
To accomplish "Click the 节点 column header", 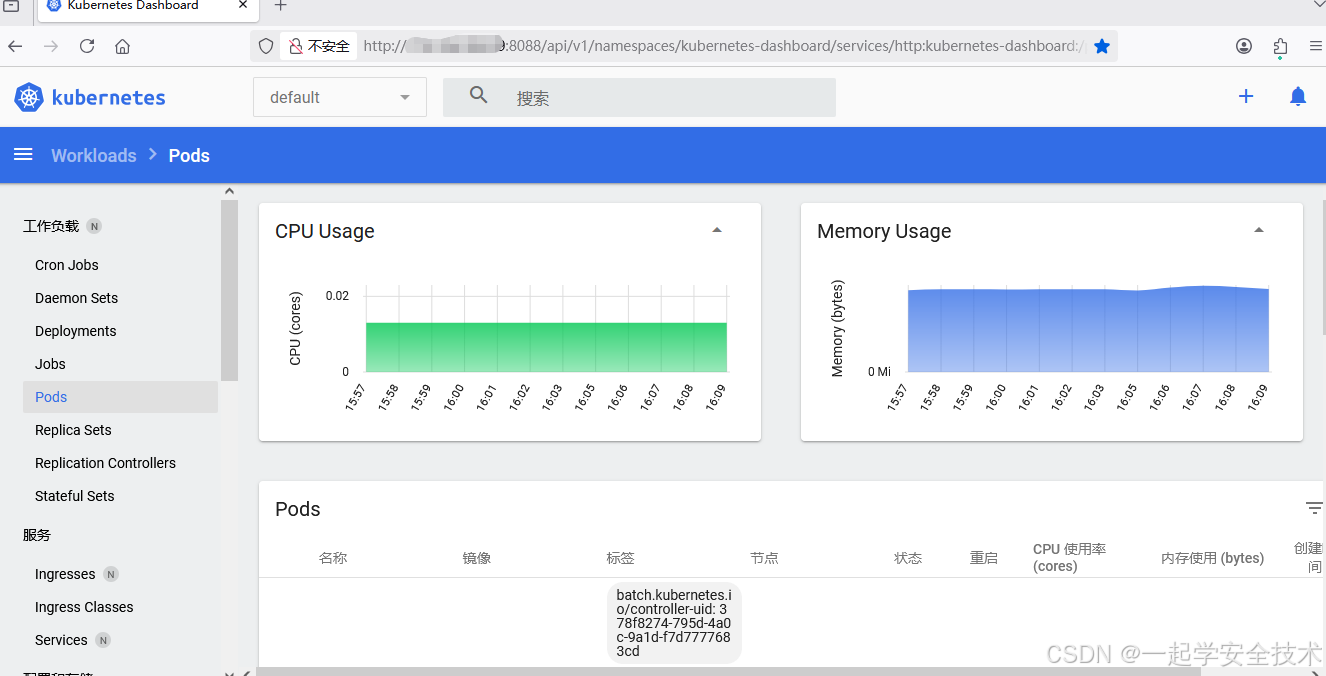I will [764, 558].
